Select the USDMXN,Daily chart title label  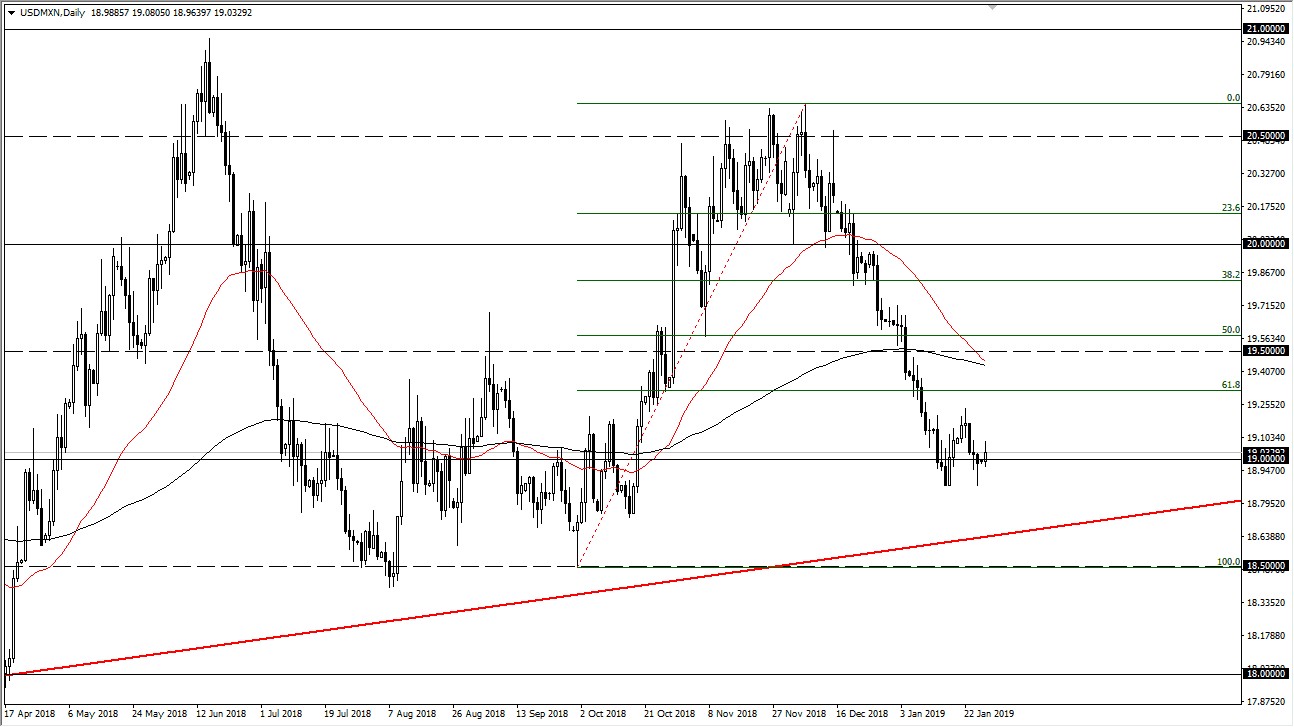[54, 13]
